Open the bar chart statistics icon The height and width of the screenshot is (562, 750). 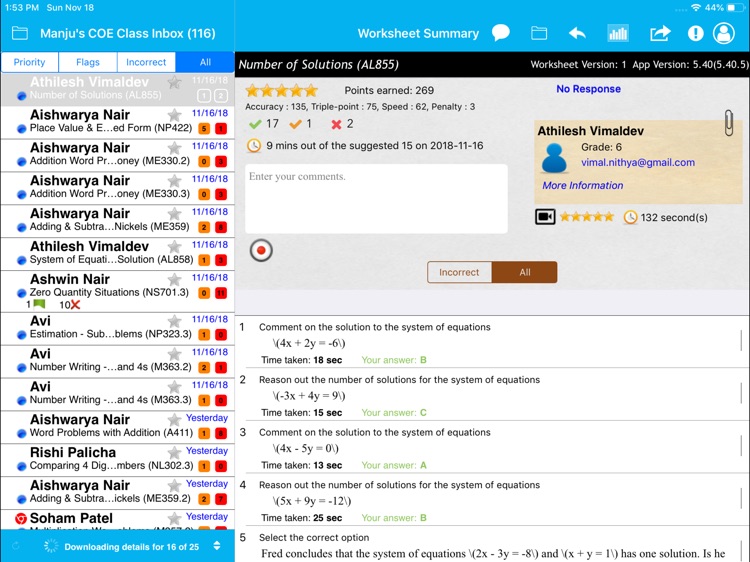pyautogui.click(x=618, y=33)
